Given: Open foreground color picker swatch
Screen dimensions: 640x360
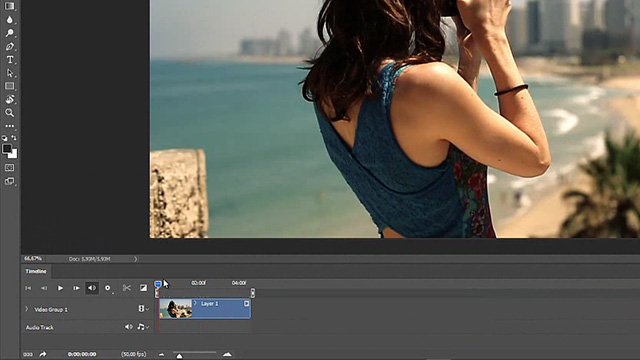Looking at the screenshot, I should click(7, 149).
